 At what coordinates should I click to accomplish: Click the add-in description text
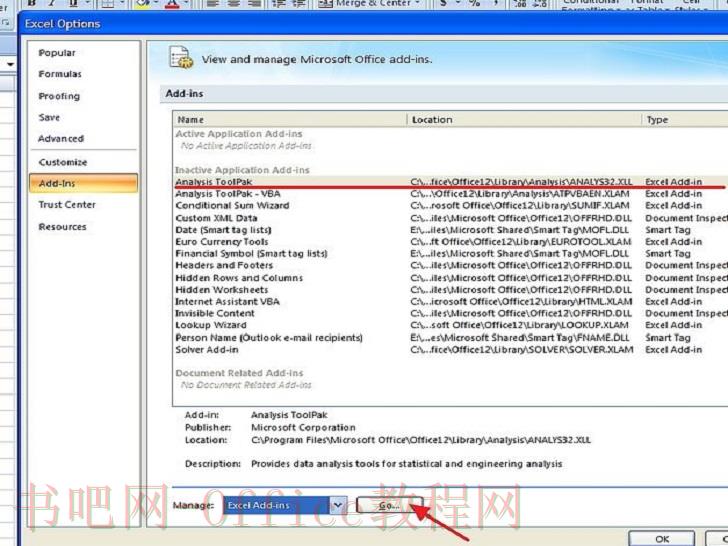pos(406,464)
